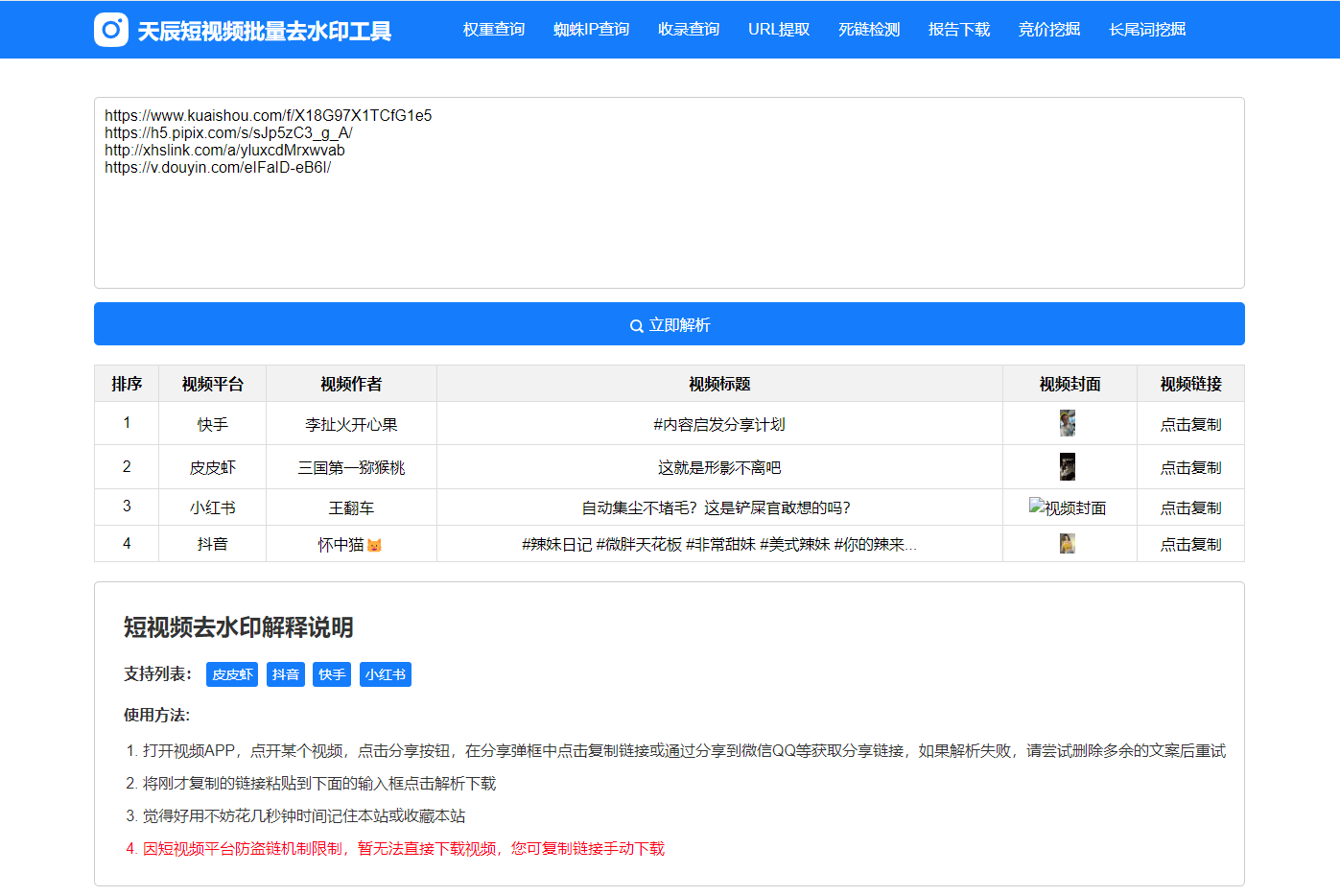
Task: Select the 小红书 support tag
Action: point(385,673)
